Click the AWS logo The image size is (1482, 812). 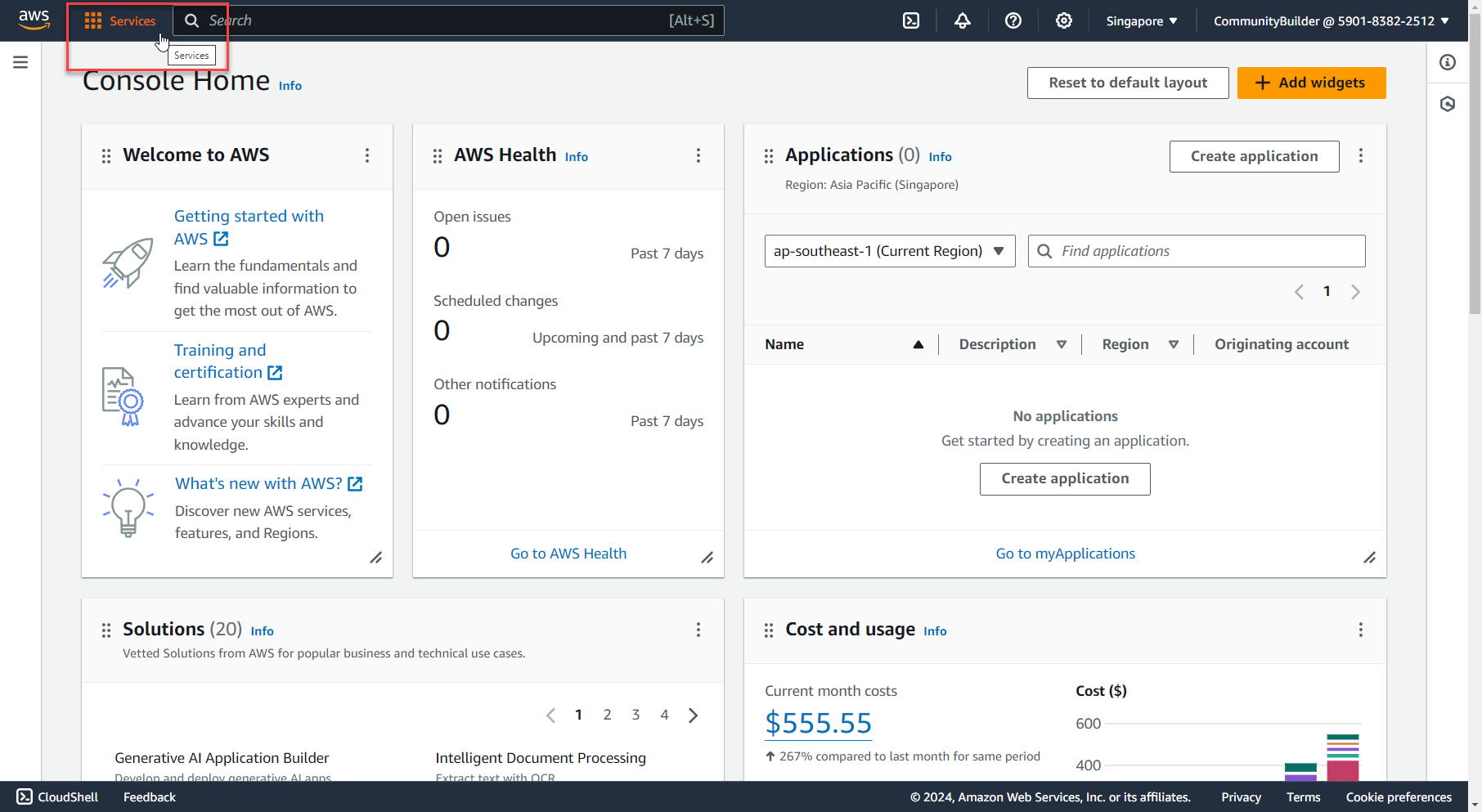(34, 20)
